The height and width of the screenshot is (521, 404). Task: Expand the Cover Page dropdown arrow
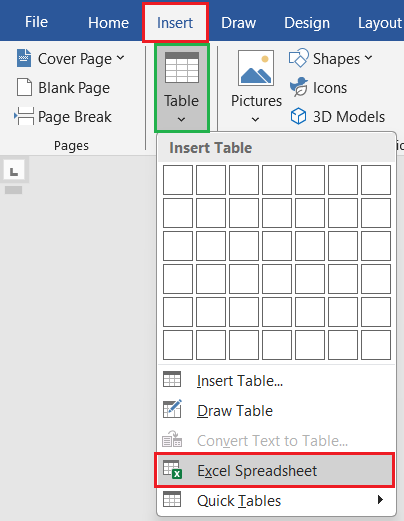[121, 58]
